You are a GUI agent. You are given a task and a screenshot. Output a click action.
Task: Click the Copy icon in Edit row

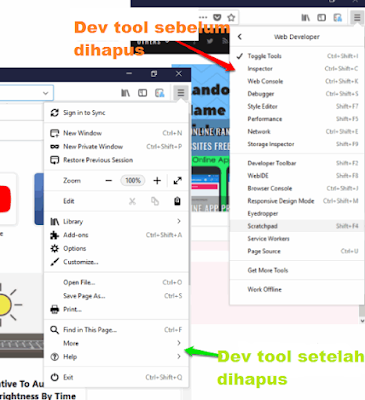tap(155, 201)
